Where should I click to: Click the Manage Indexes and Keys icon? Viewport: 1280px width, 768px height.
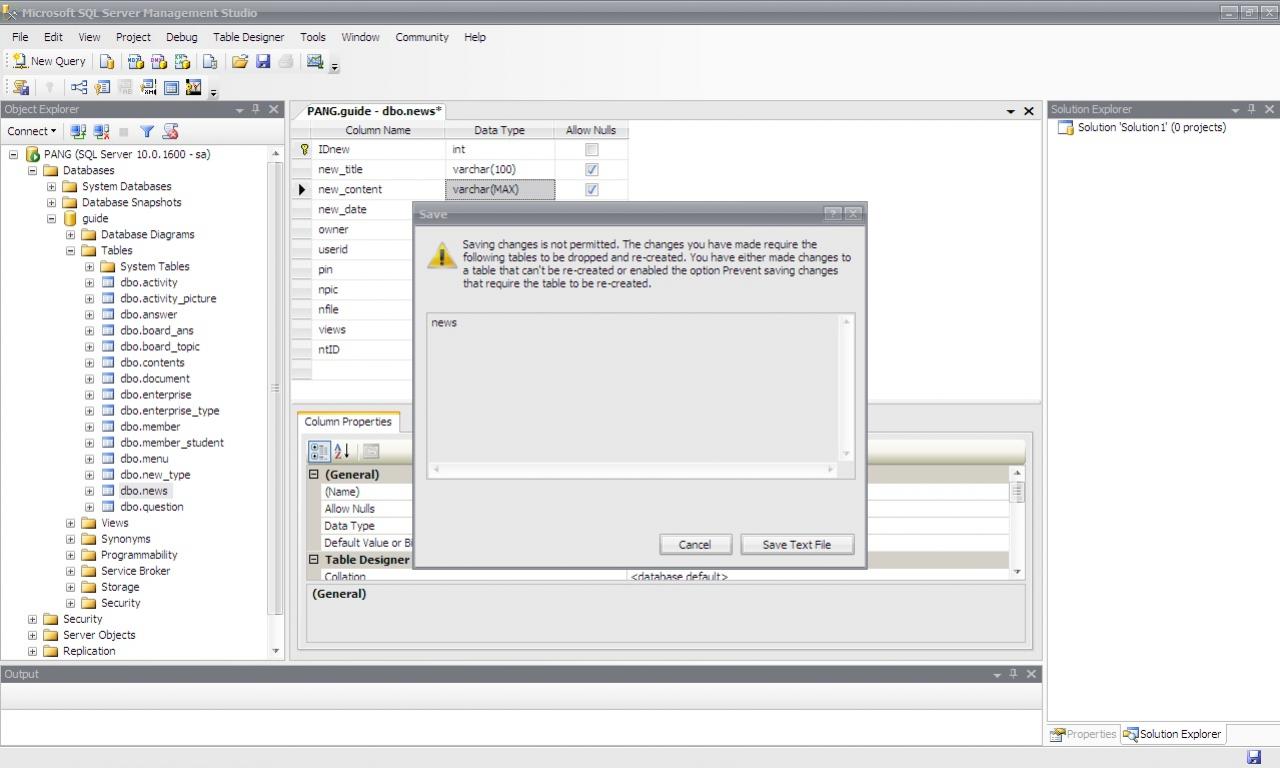pos(102,88)
